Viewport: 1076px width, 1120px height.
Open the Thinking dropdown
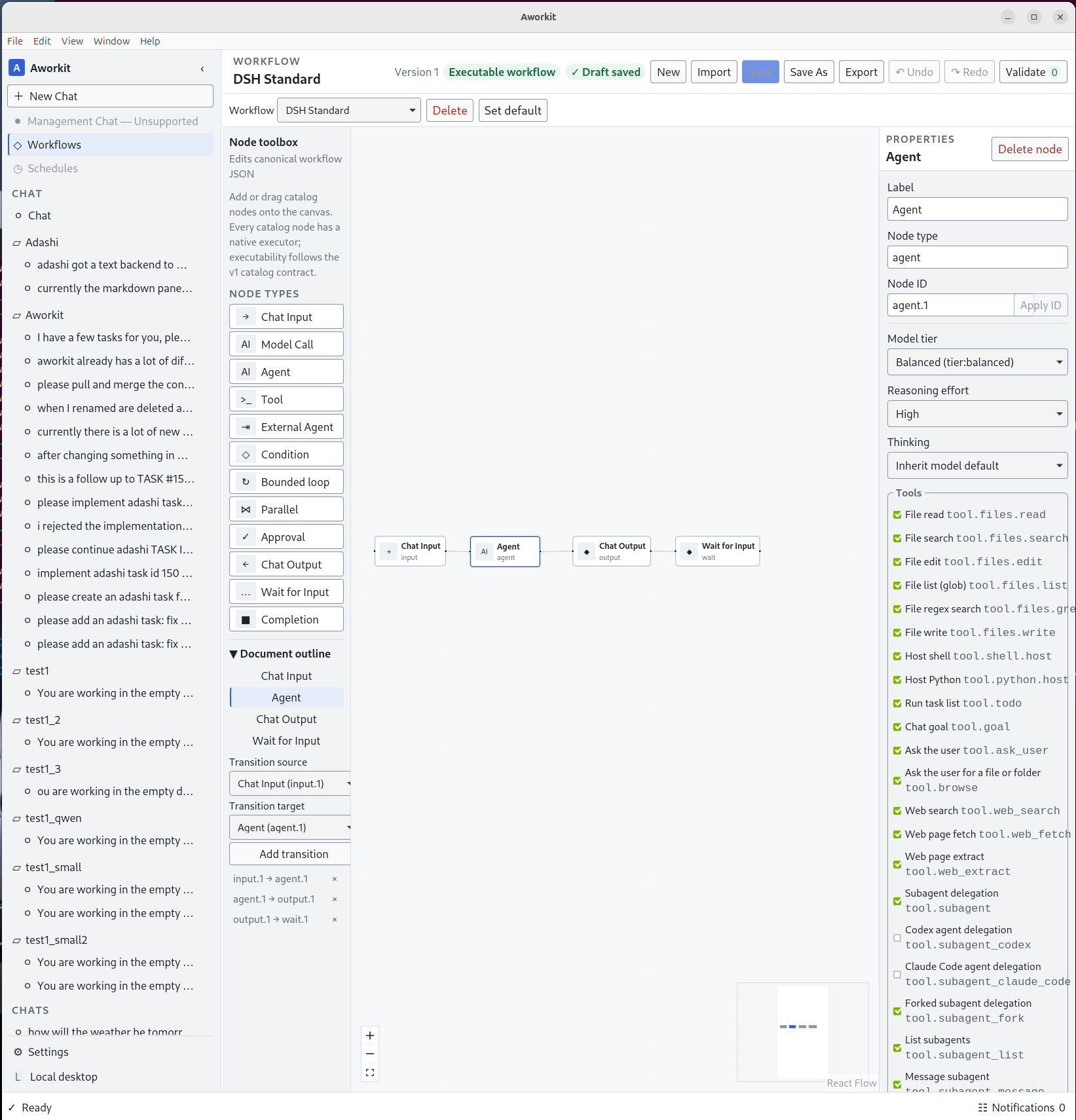pyautogui.click(x=977, y=466)
